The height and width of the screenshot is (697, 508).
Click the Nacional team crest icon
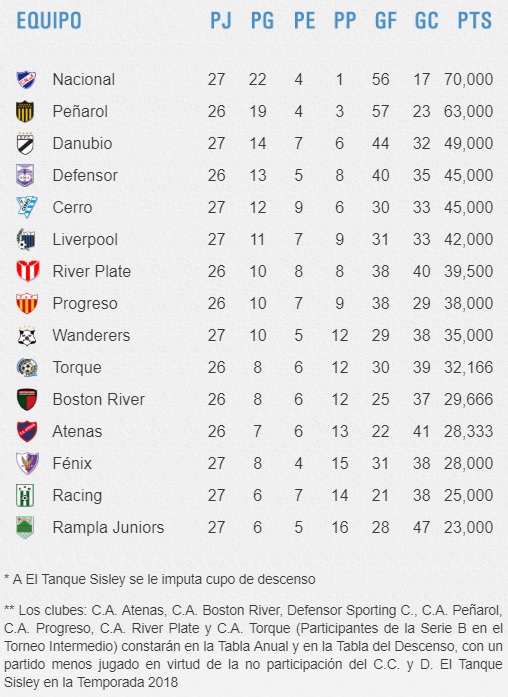tap(26, 80)
